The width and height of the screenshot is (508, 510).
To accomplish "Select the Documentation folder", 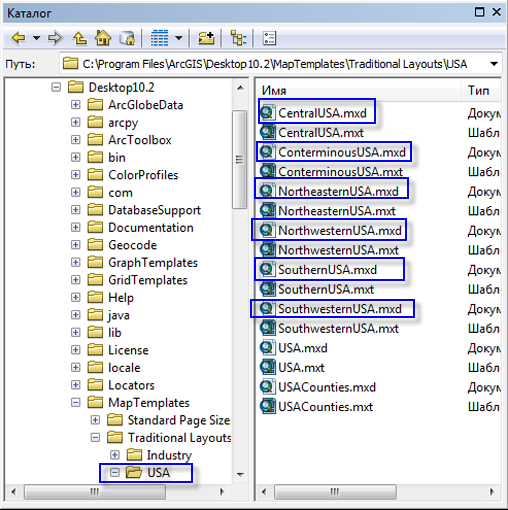I will 141,227.
